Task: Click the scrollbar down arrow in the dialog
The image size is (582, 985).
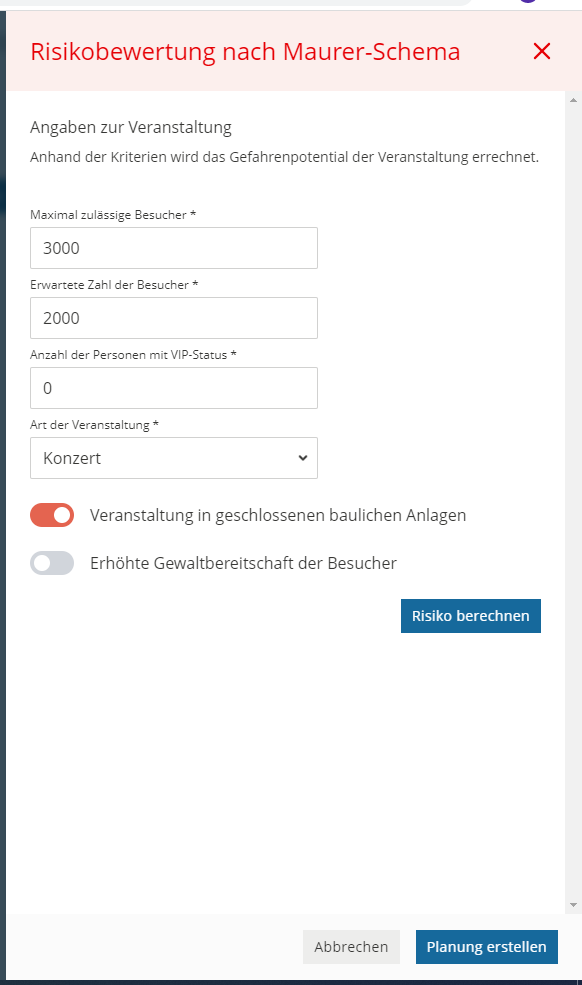Action: pyautogui.click(x=573, y=905)
